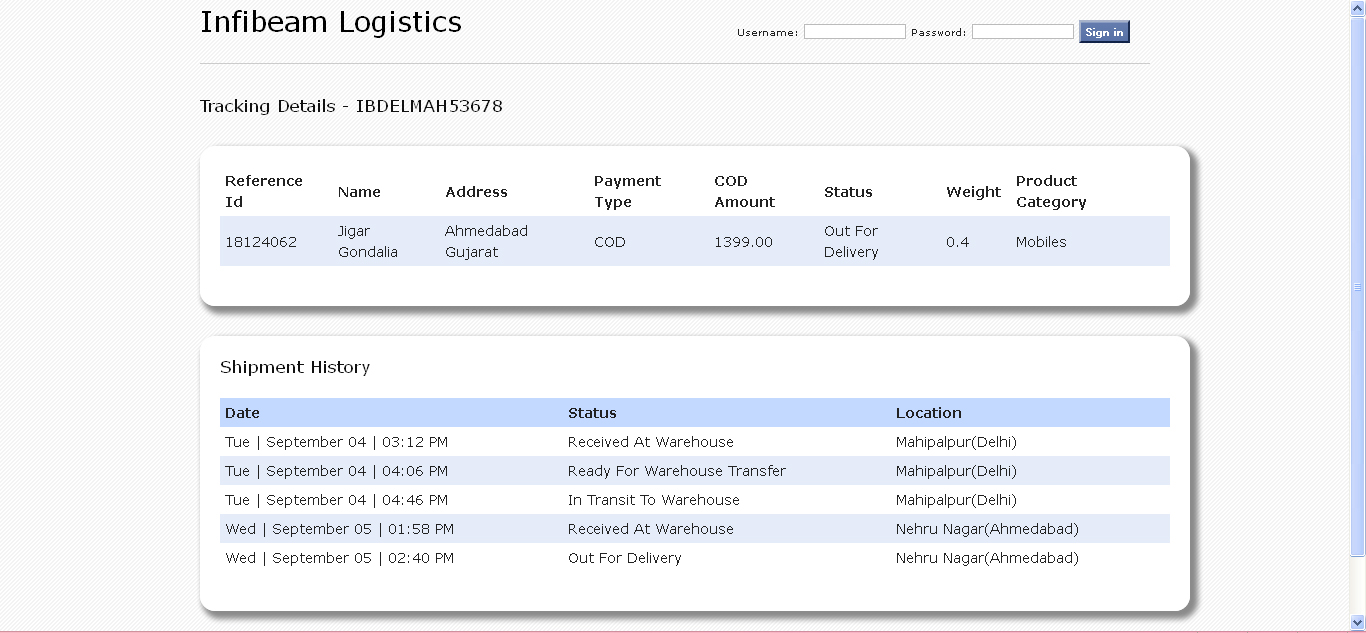Viewport: 1366px width, 633px height.
Task: Select the Tracking Details IBDELMAH53678 heading
Action: [351, 106]
